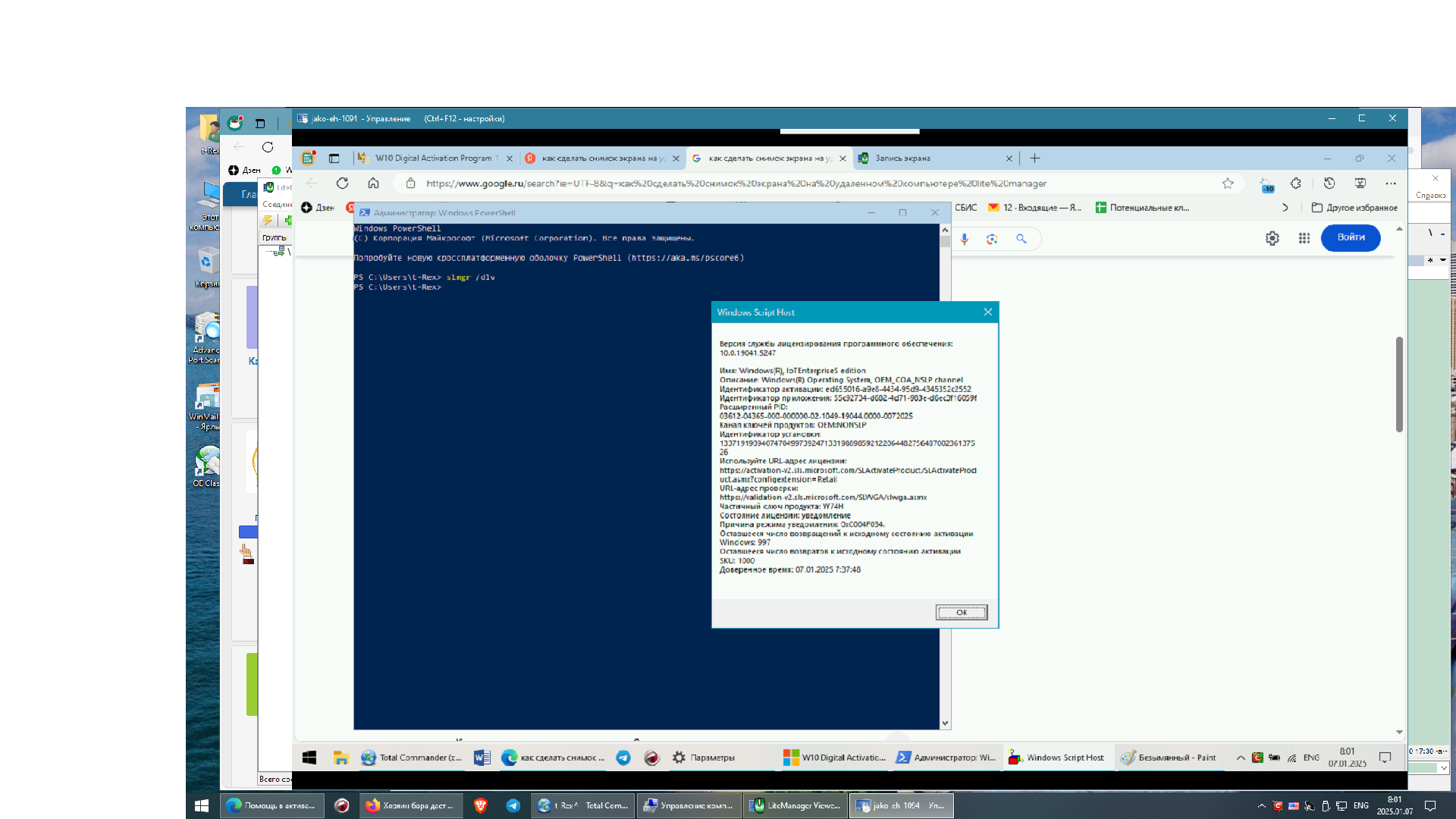
Task: Click the Войти sign-in button
Action: (x=1351, y=237)
